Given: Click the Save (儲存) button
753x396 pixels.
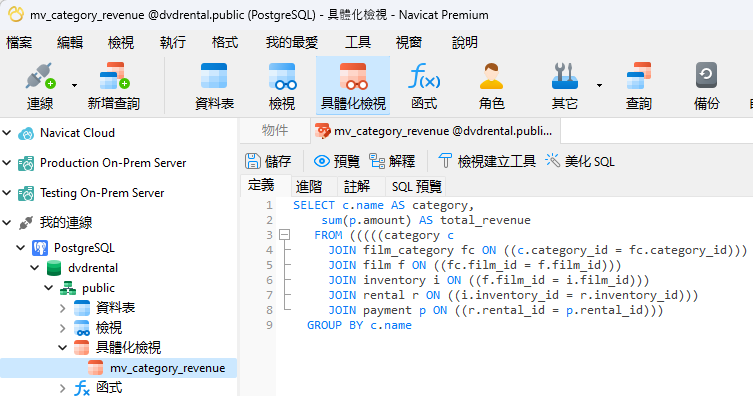Looking at the screenshot, I should (268, 161).
